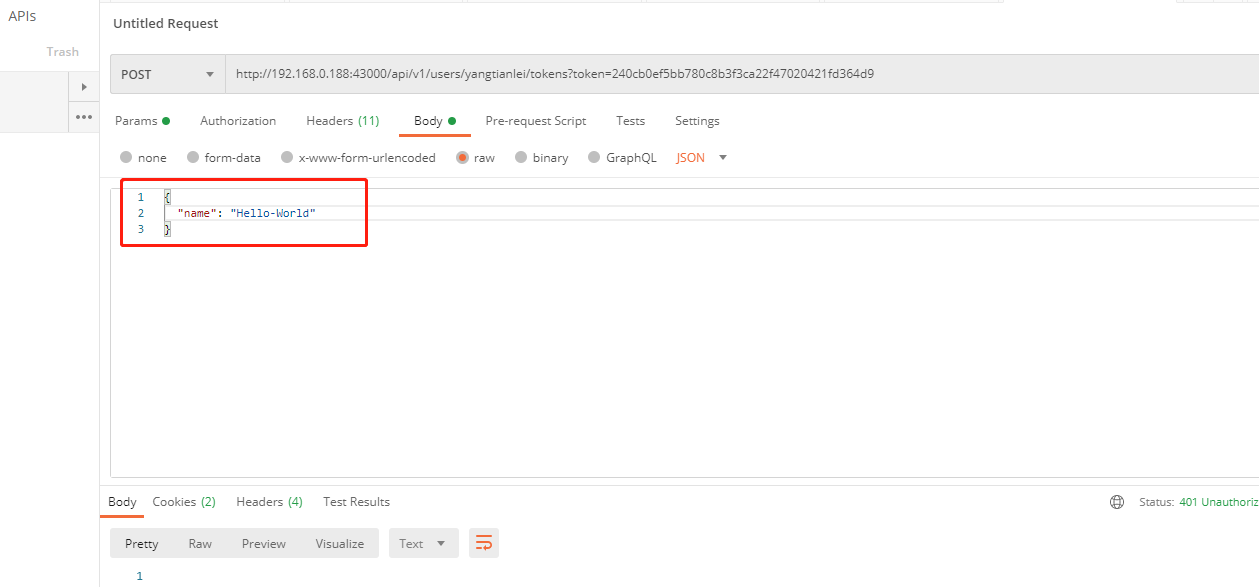Select the GraphQL body type radio
Image resolution: width=1259 pixels, height=587 pixels.
pos(594,157)
